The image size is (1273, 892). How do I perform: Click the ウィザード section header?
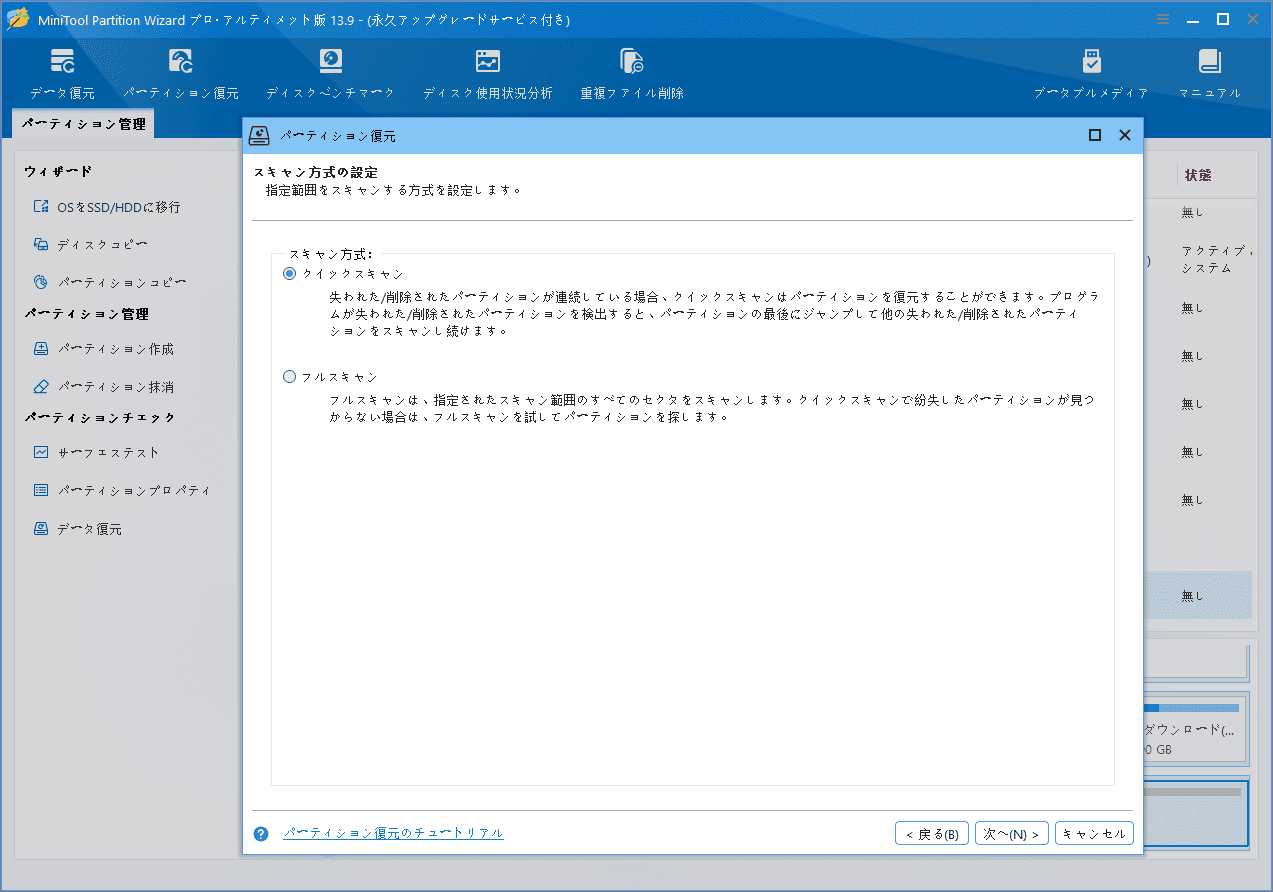(58, 172)
